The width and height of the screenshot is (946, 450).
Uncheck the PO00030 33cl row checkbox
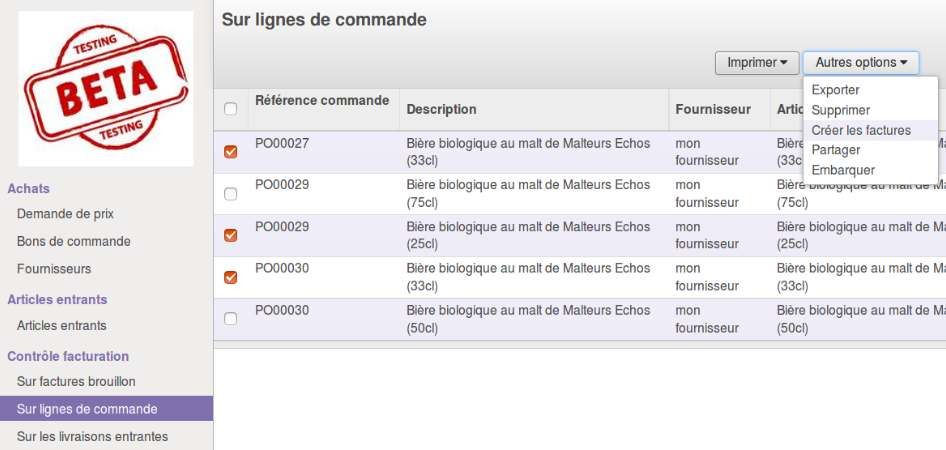tap(231, 277)
